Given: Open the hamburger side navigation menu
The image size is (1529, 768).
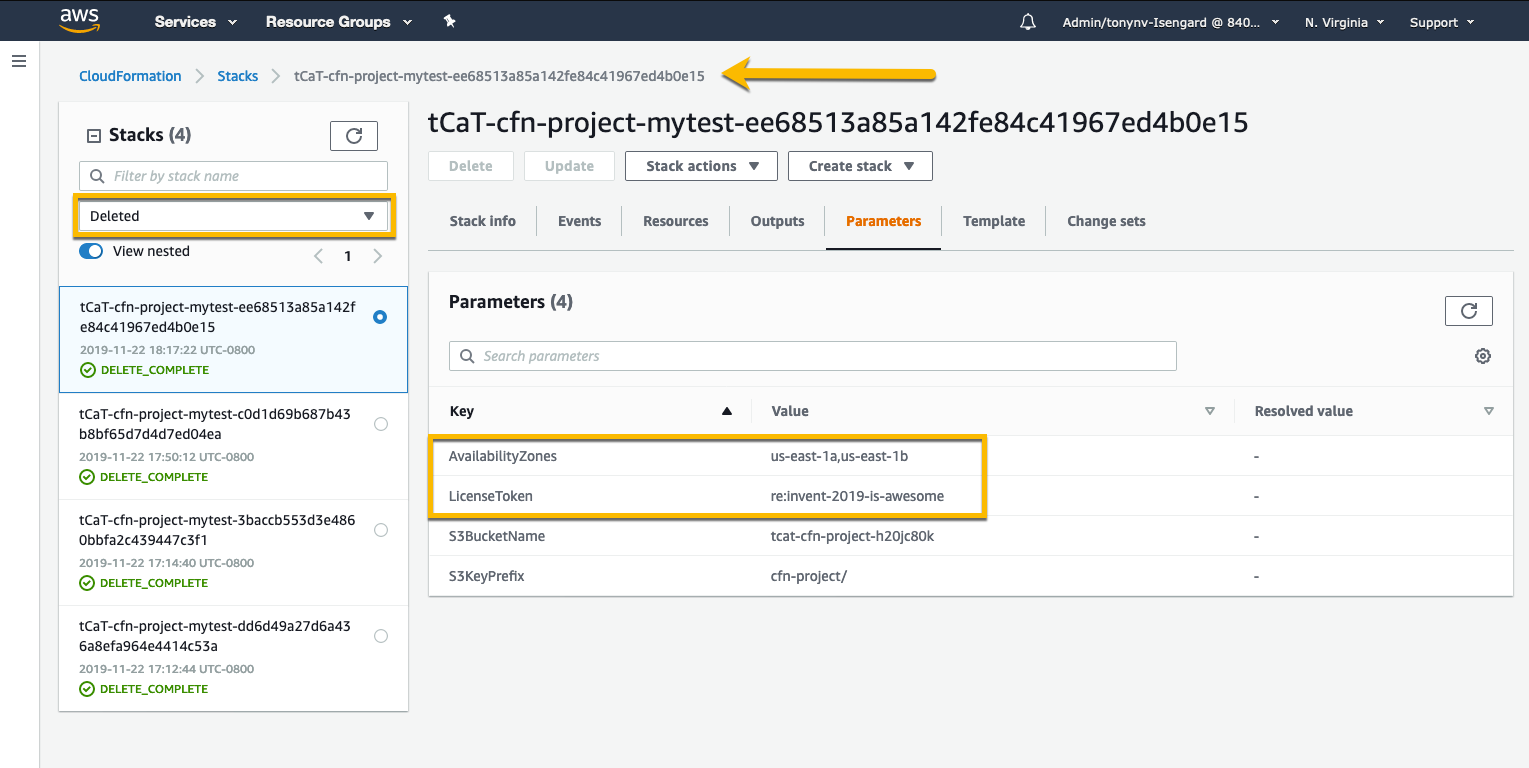Looking at the screenshot, I should click(x=18, y=61).
